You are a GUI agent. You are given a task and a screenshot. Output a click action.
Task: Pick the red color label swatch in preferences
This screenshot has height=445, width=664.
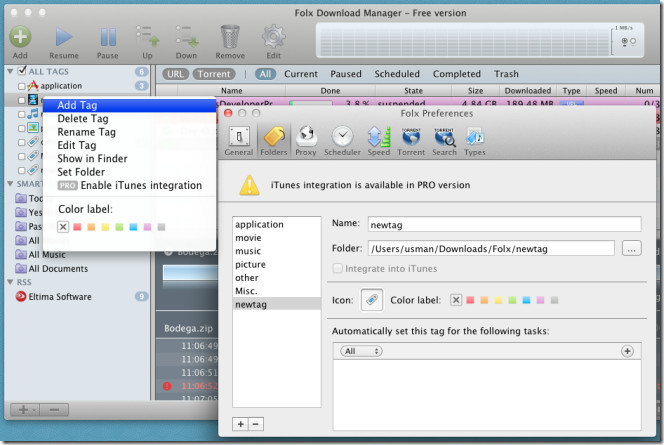(471, 299)
